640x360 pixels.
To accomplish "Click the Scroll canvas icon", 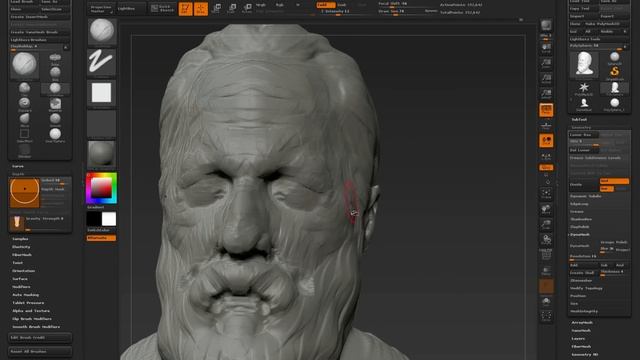I will pos(546,49).
